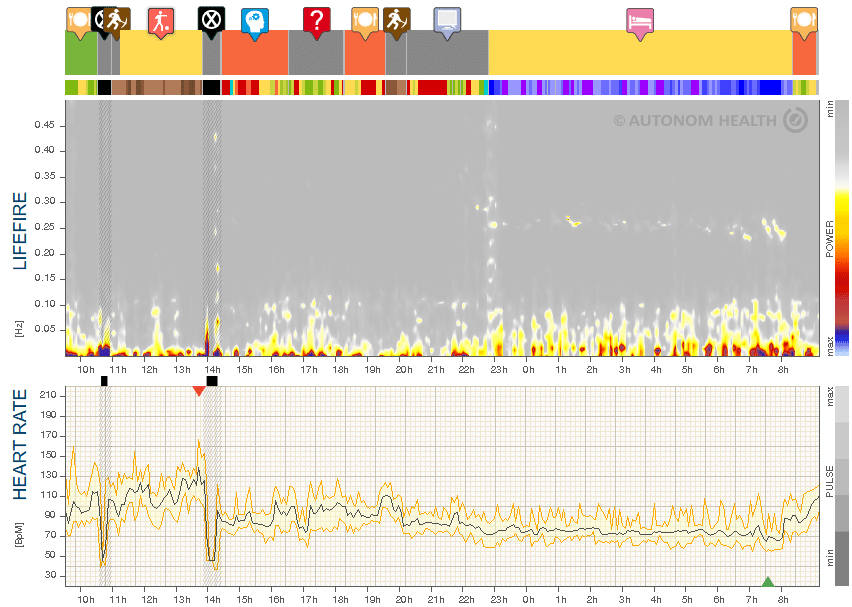Select the green activity block at timeline start
The width and height of the screenshot is (852, 607).
coord(81,53)
